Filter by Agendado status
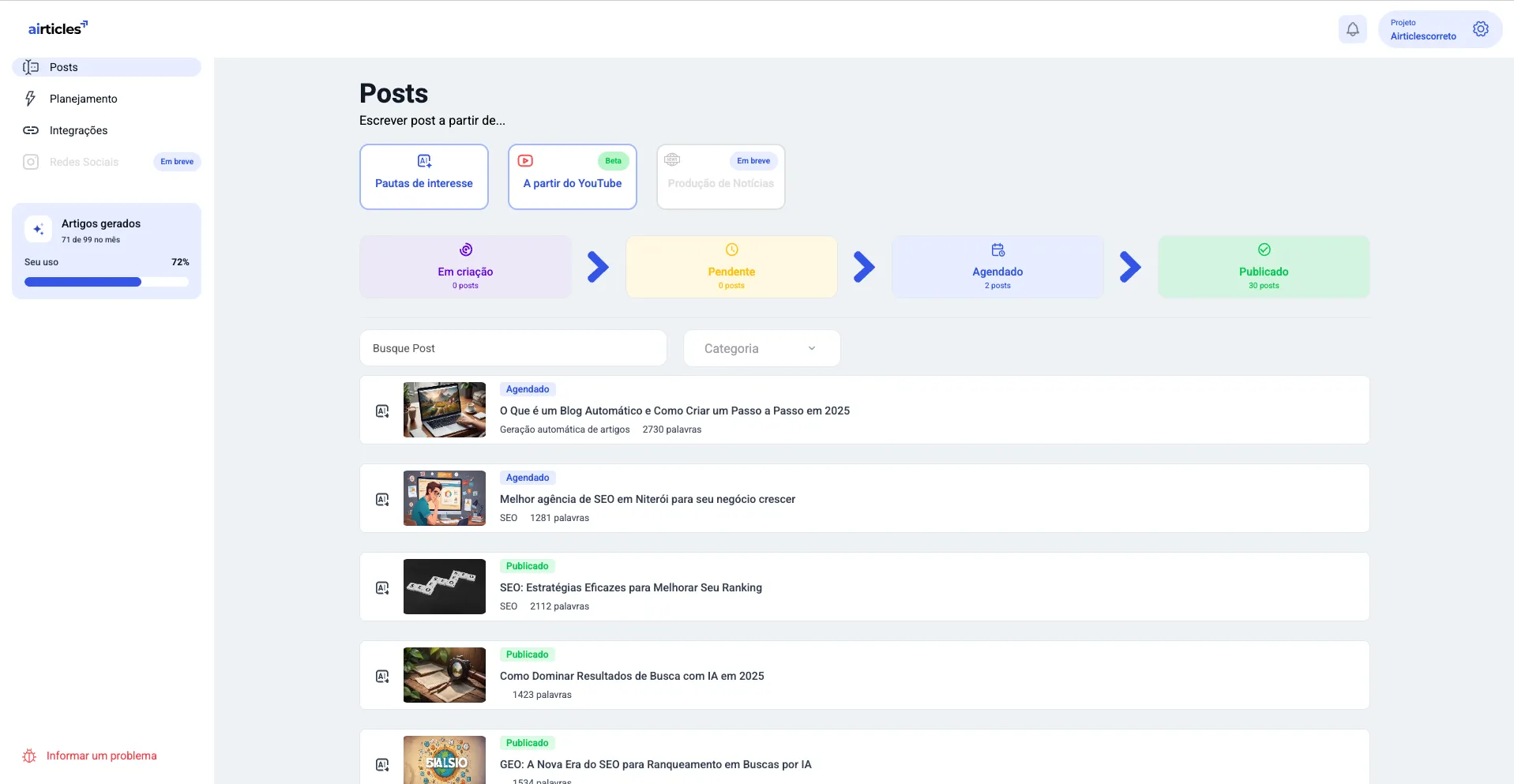This screenshot has height=784, width=1514. pos(997,267)
